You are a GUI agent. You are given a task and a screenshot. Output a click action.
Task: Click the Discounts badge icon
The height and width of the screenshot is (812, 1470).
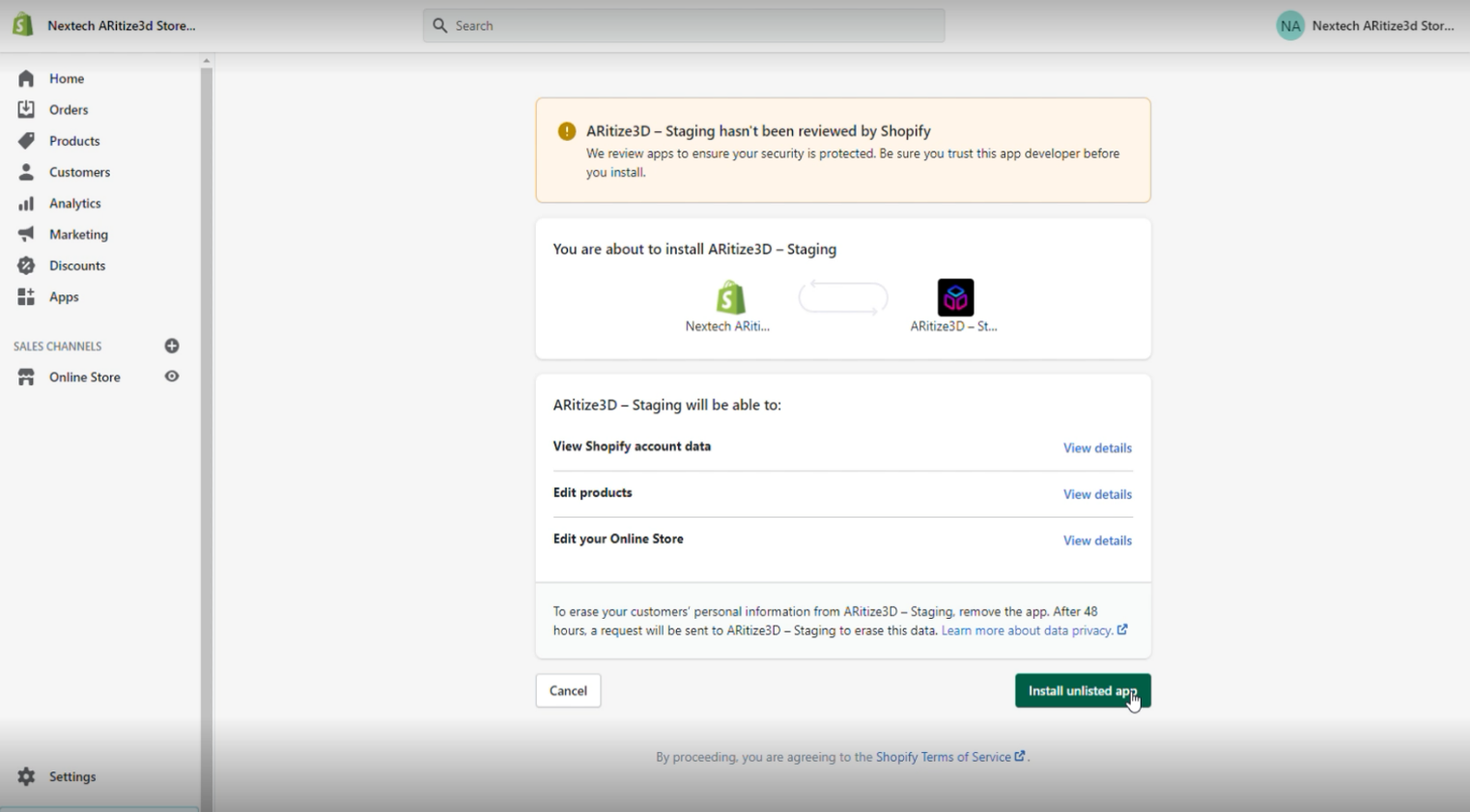click(x=26, y=266)
